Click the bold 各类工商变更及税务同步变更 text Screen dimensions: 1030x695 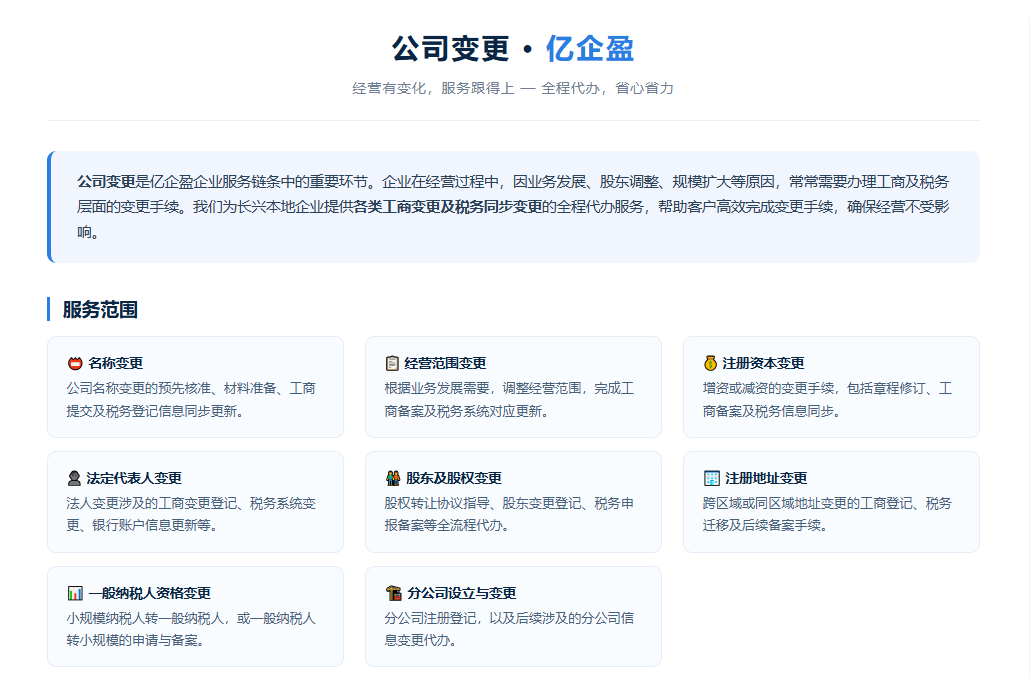(448, 207)
